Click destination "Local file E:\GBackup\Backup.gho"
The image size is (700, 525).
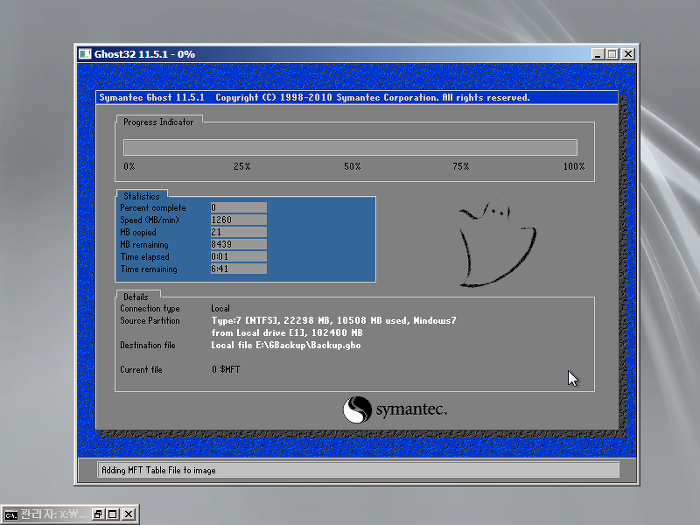286,345
